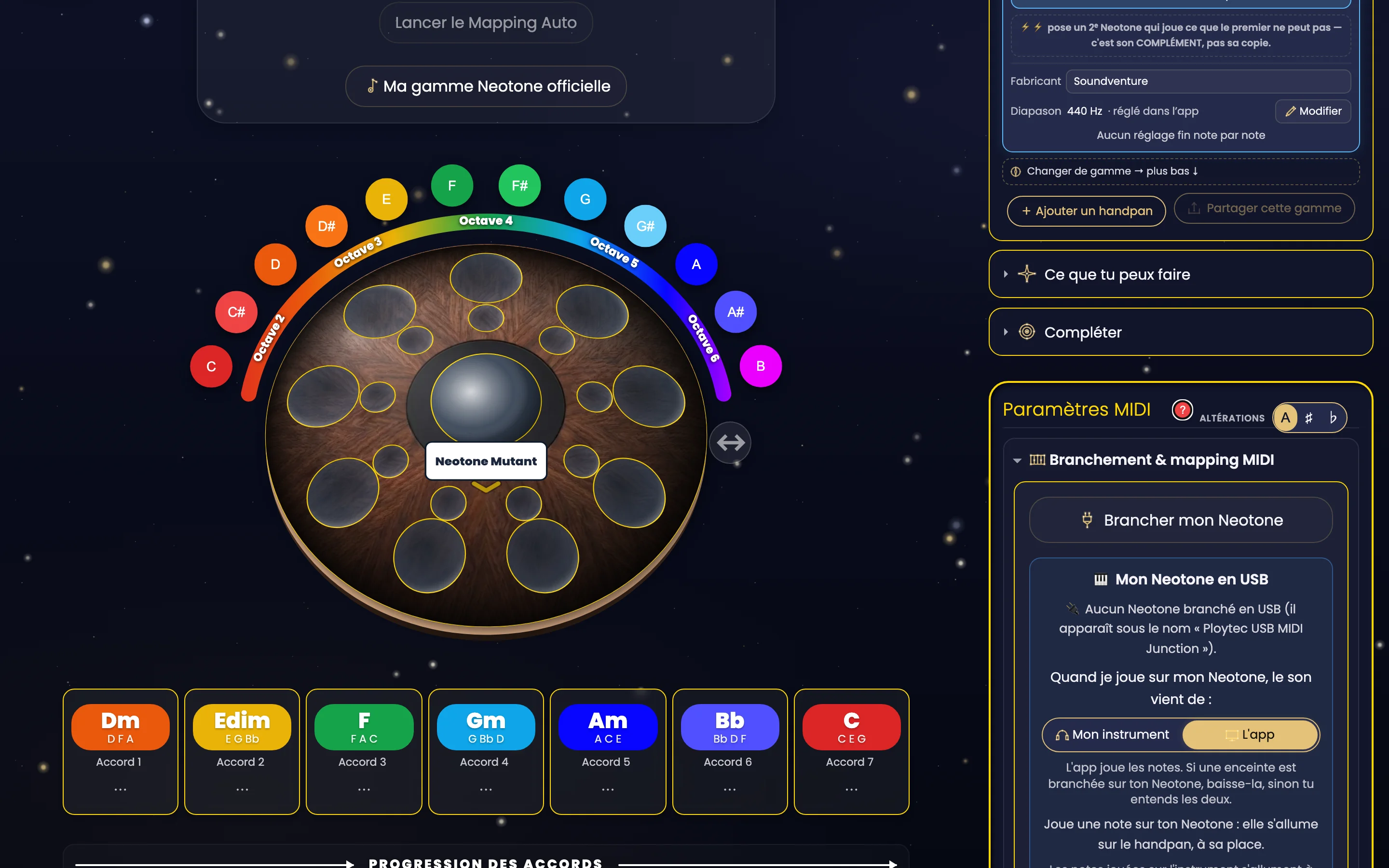Click the Octave 4 label on the arc
This screenshot has height=868, width=1389.
click(x=486, y=220)
